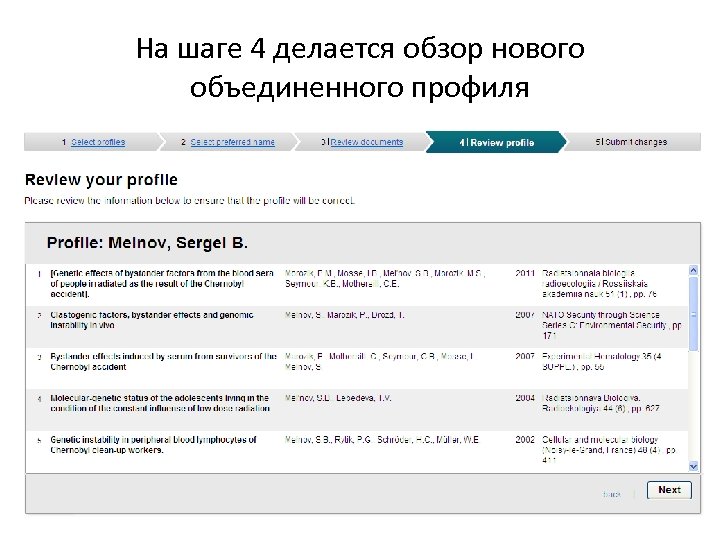Select the active 4 Review profile step
The width and height of the screenshot is (720, 540).
[496, 142]
